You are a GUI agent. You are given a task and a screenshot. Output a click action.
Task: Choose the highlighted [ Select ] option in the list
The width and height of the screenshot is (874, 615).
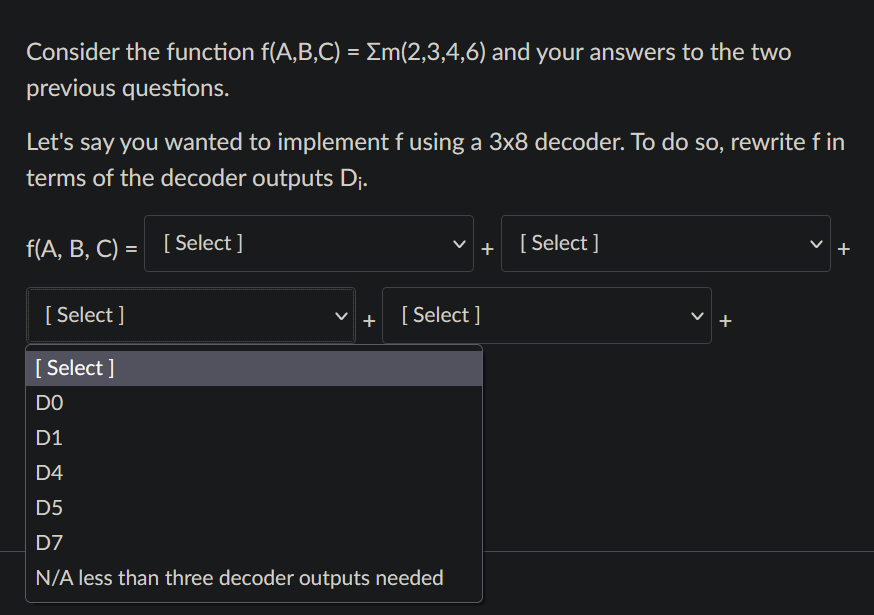tap(254, 368)
